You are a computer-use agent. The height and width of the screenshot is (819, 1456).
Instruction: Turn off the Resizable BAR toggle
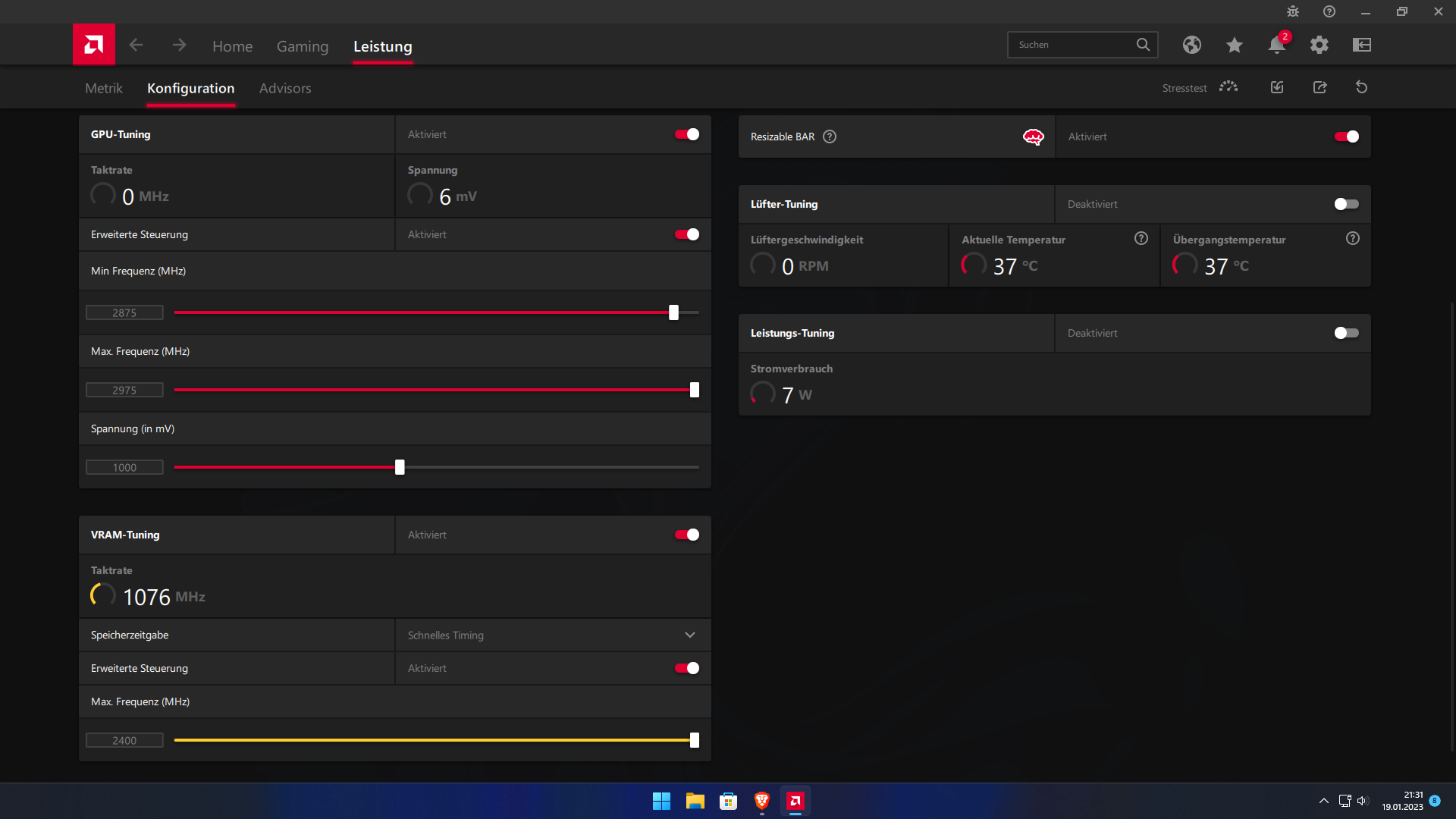tap(1346, 136)
